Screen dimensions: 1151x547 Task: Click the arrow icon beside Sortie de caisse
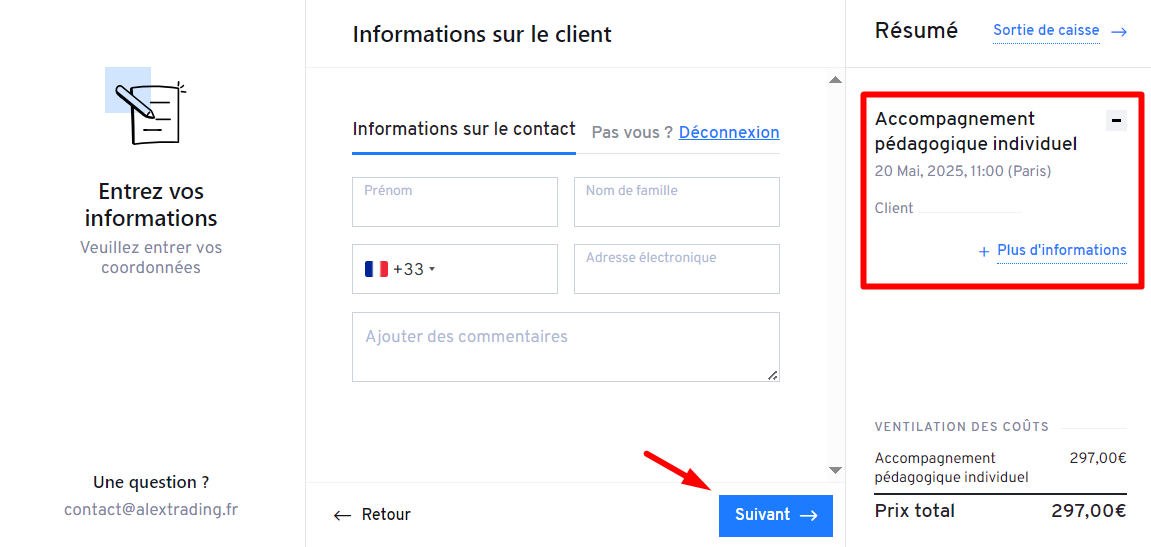point(1119,32)
